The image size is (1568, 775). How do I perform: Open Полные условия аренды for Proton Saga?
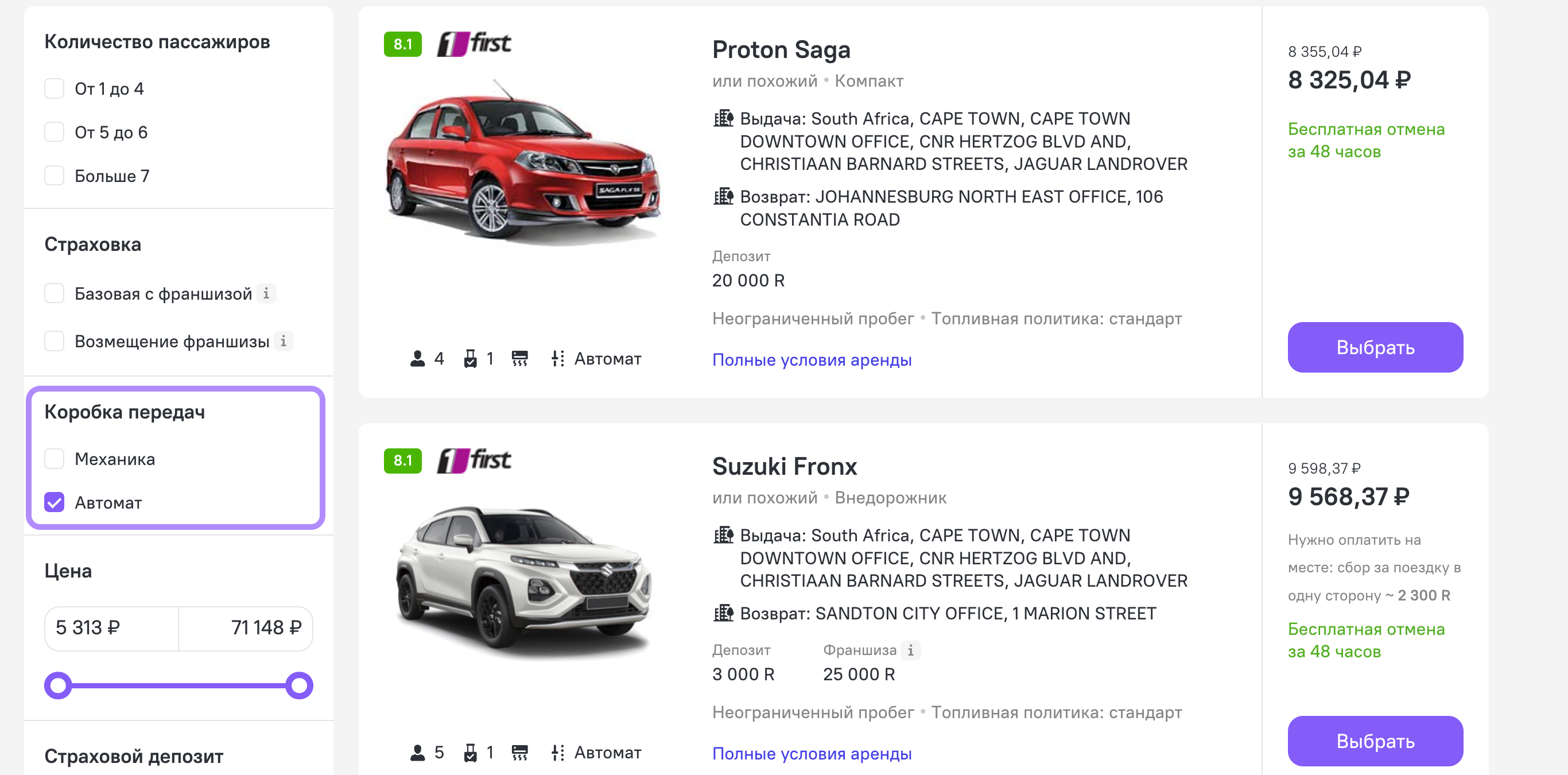coord(812,360)
